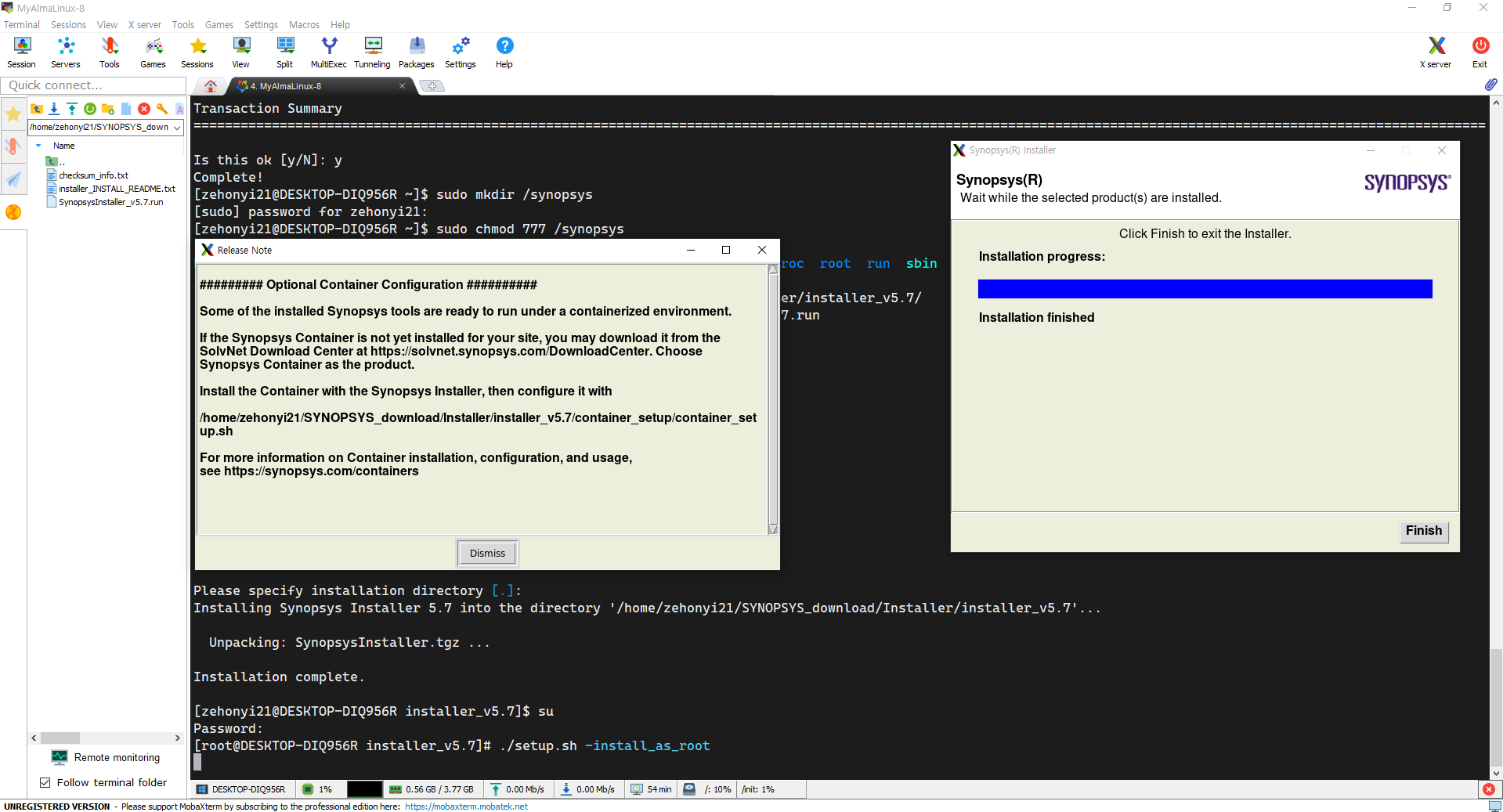Click the key permissions icon in SFTP toolbar
Viewport: 1503px width, 812px height.
point(162,109)
